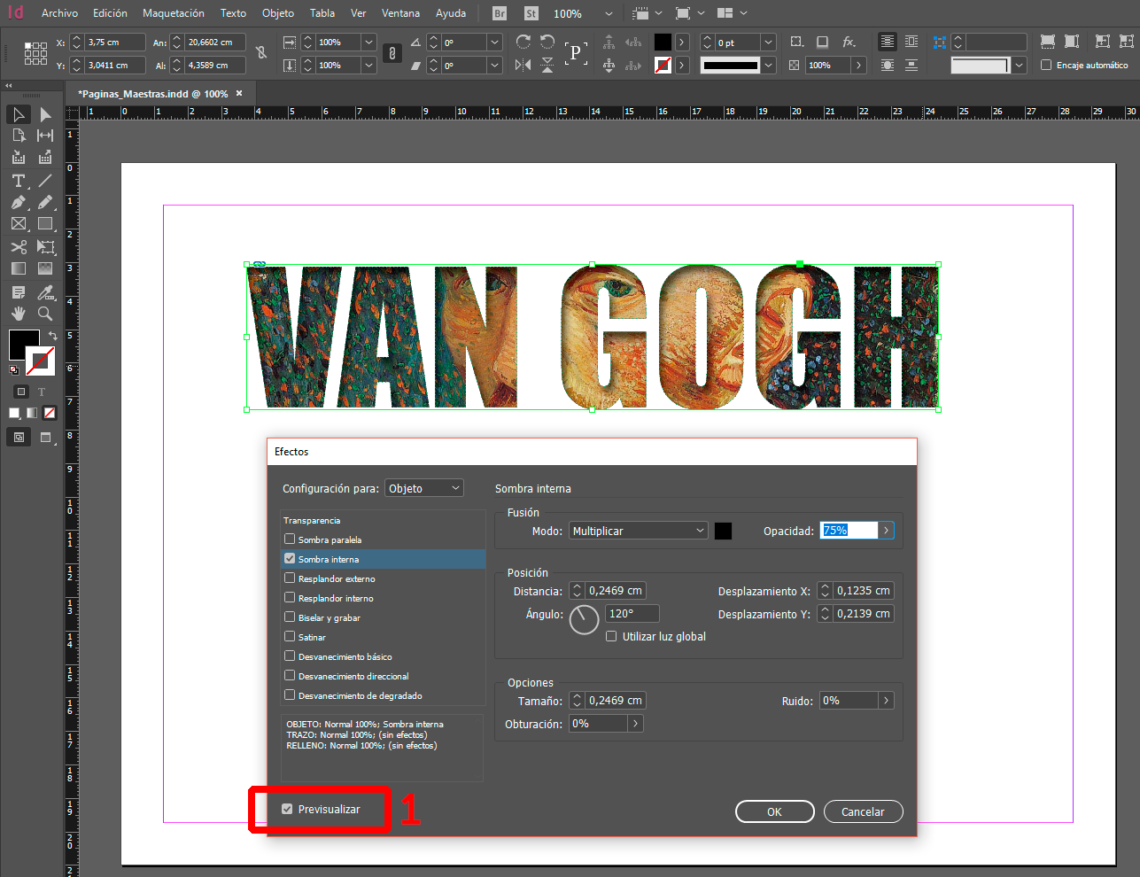
Task: Open the Ventana menu
Action: [400, 13]
